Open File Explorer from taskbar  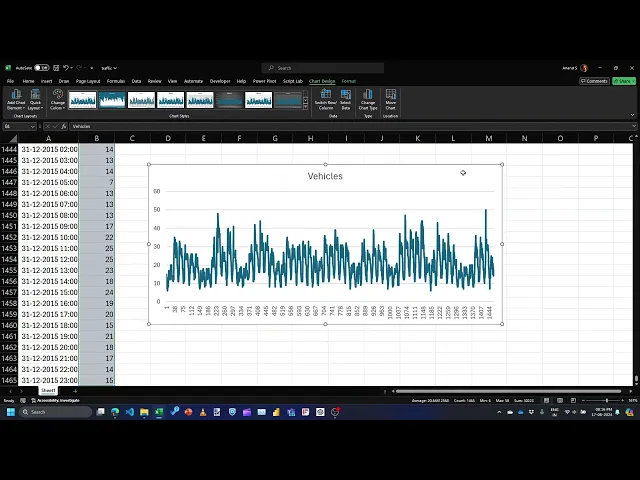point(144,412)
